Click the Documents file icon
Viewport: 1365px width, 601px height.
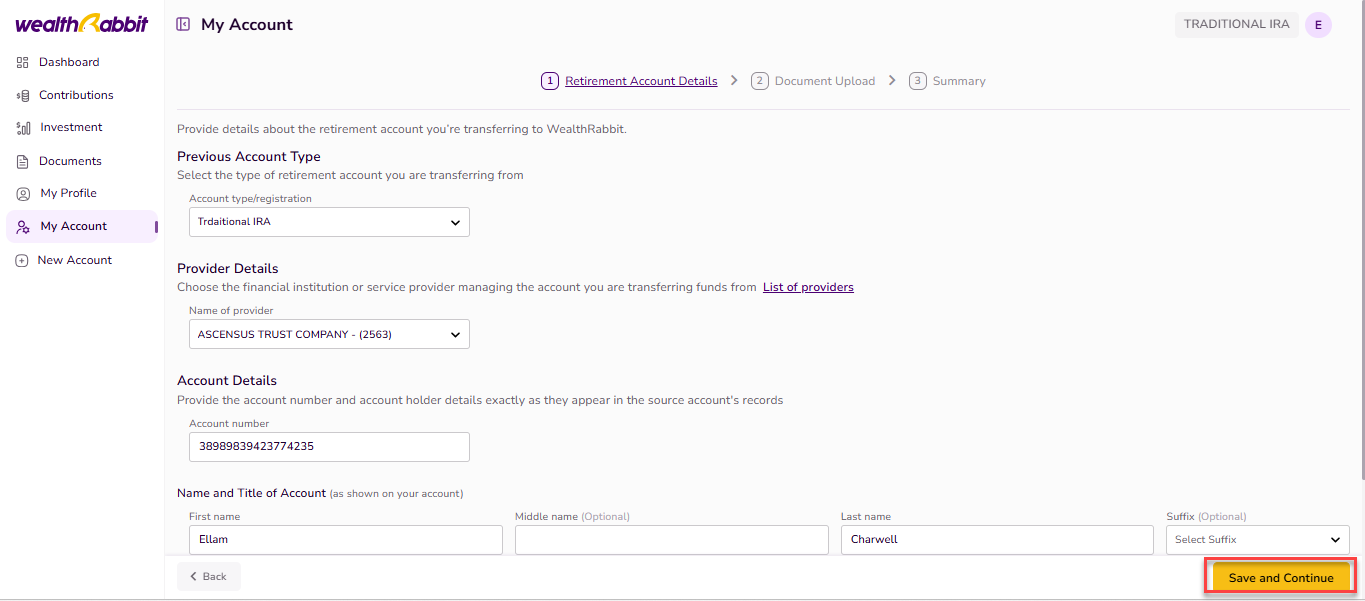(22, 161)
